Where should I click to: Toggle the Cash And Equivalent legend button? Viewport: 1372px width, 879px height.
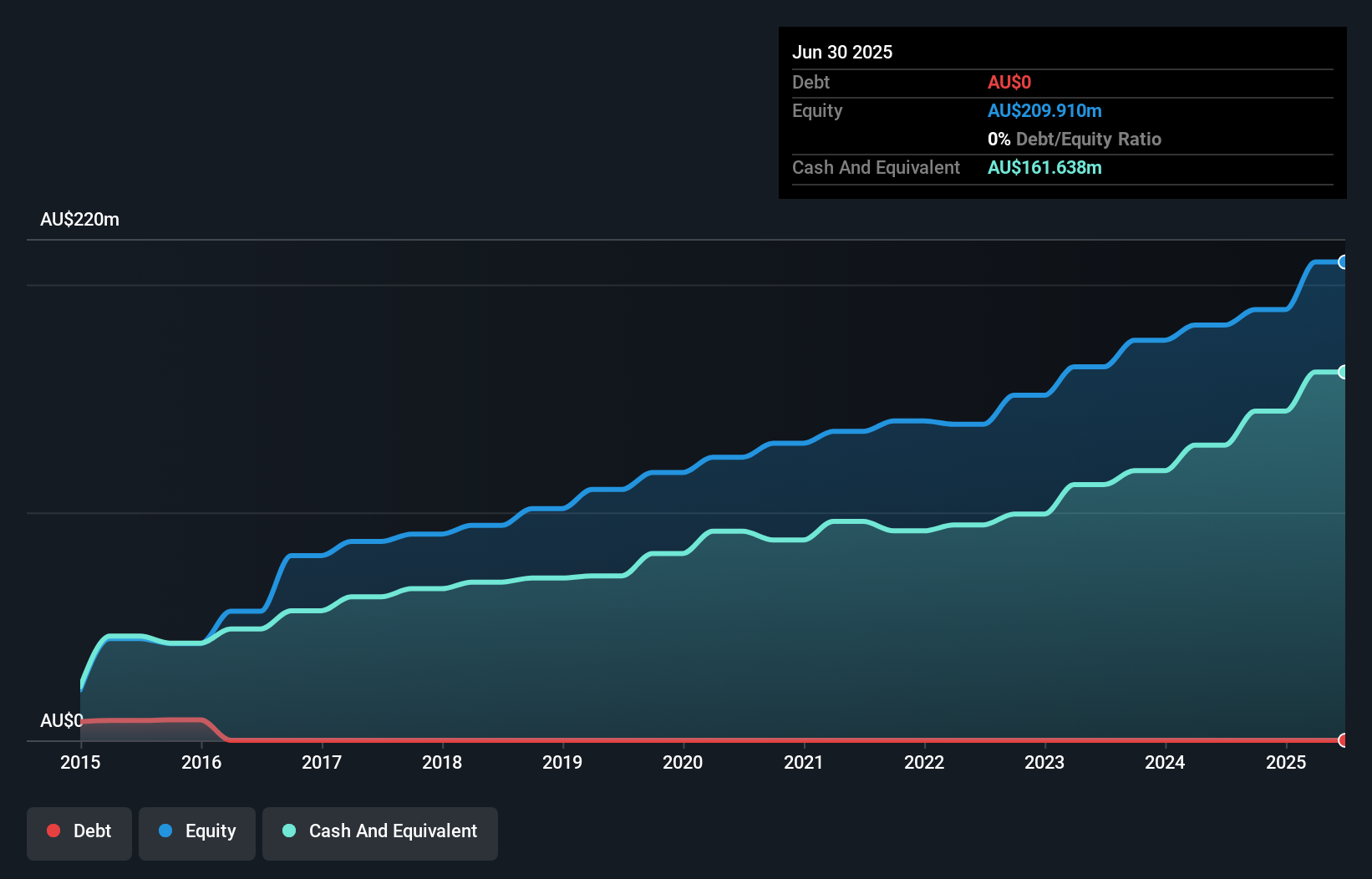tap(380, 833)
